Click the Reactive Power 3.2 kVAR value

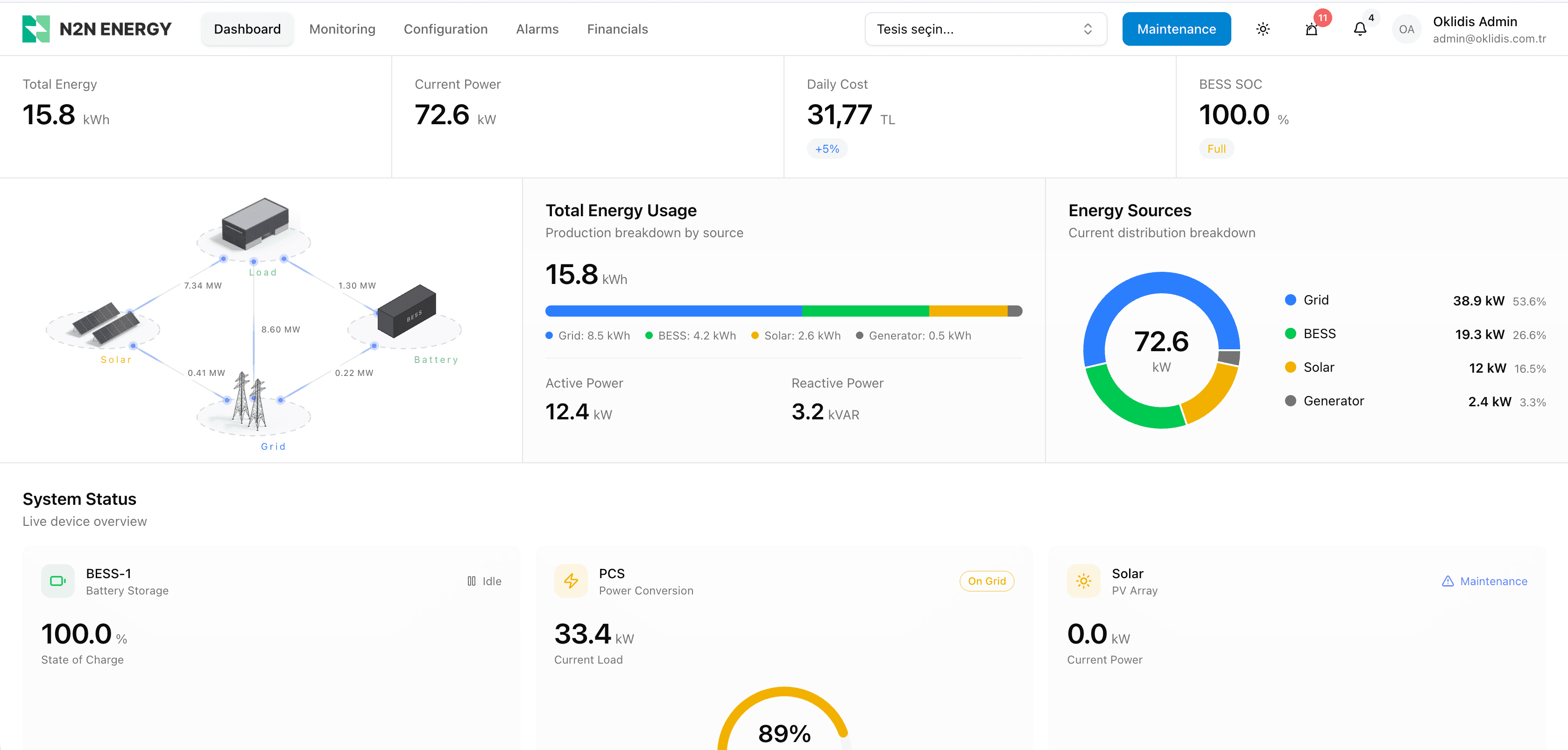tap(826, 411)
